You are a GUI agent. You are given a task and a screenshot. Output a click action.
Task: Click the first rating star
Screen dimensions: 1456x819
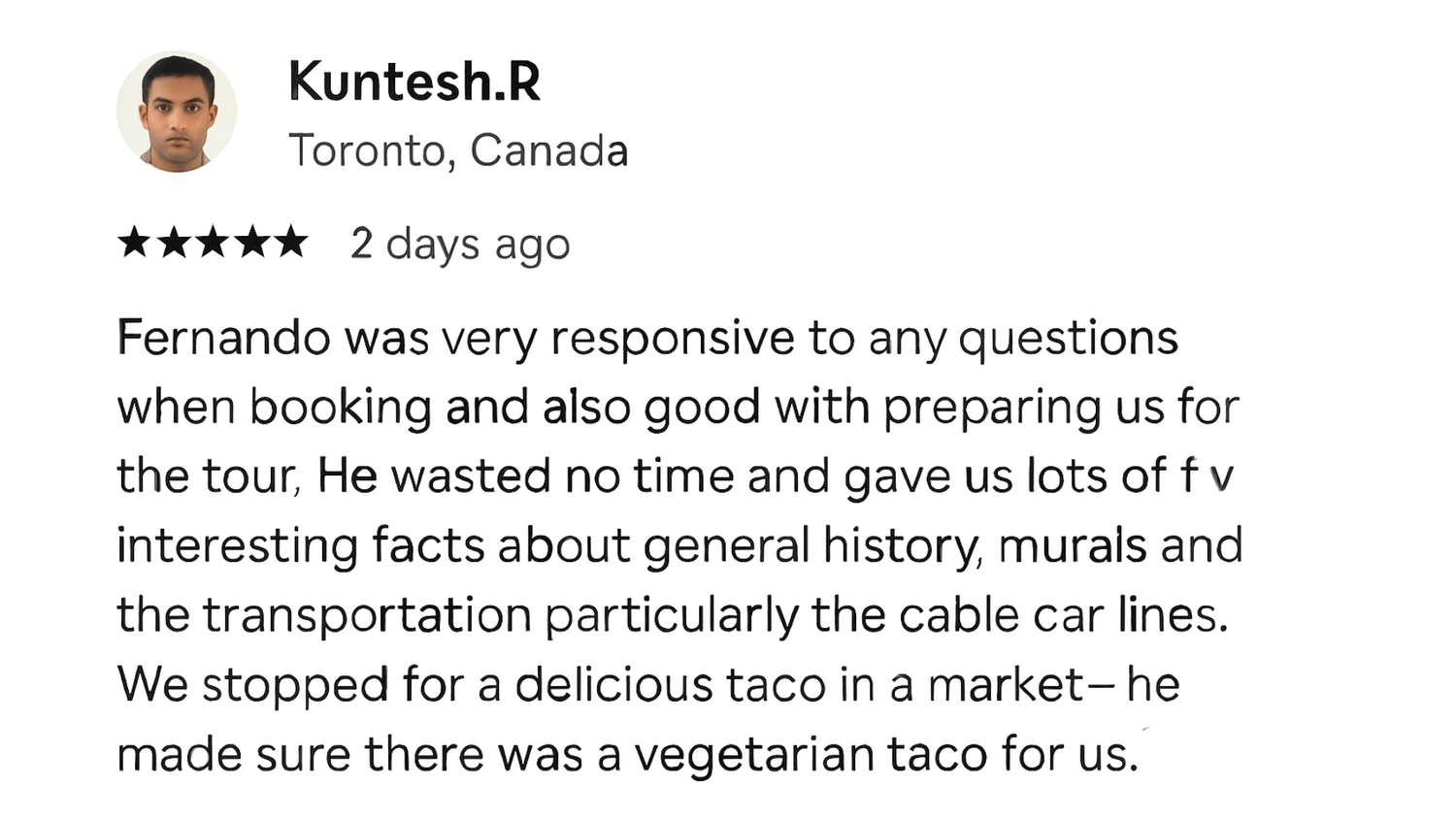point(134,242)
